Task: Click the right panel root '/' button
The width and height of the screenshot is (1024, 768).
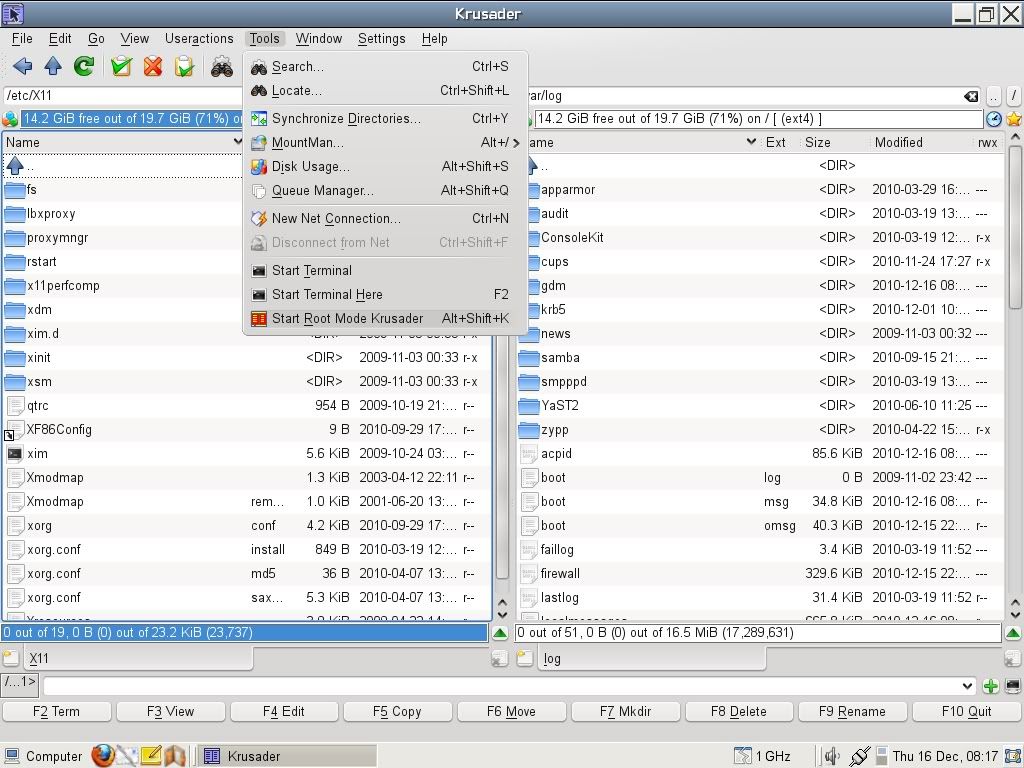Action: click(1014, 96)
